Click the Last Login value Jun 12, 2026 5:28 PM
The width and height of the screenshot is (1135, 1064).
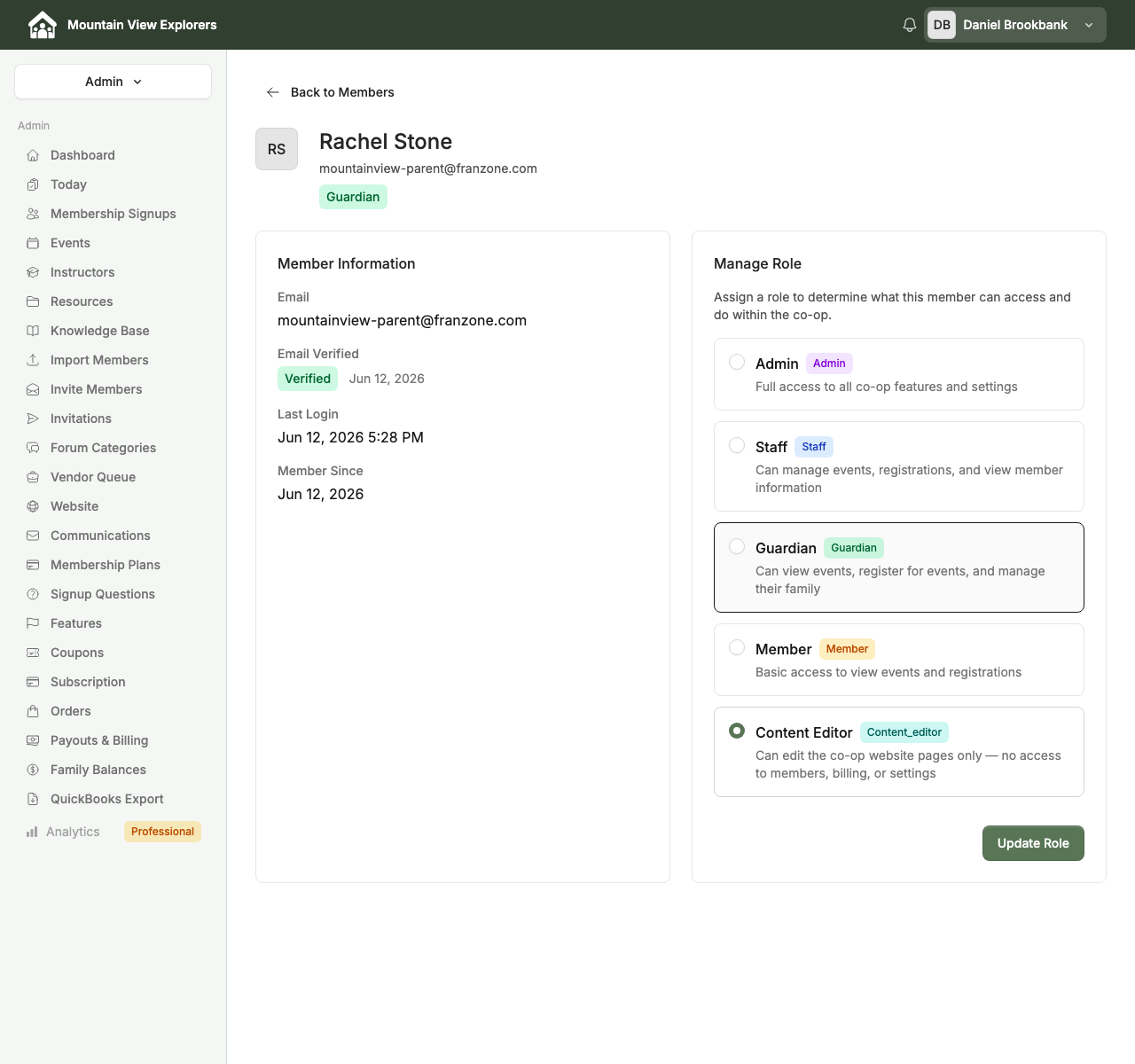pos(350,437)
